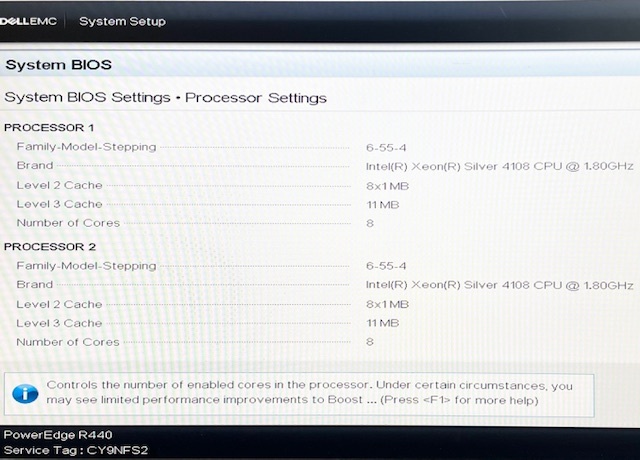Viewport: 640px width, 460px height.
Task: Click the blue info icon in help box
Action: coord(25,394)
